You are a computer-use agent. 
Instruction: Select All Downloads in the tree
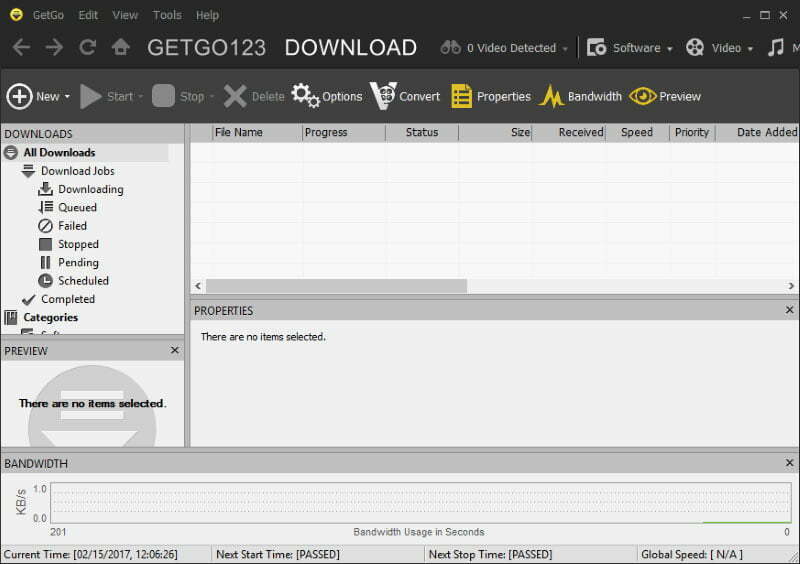(59, 153)
